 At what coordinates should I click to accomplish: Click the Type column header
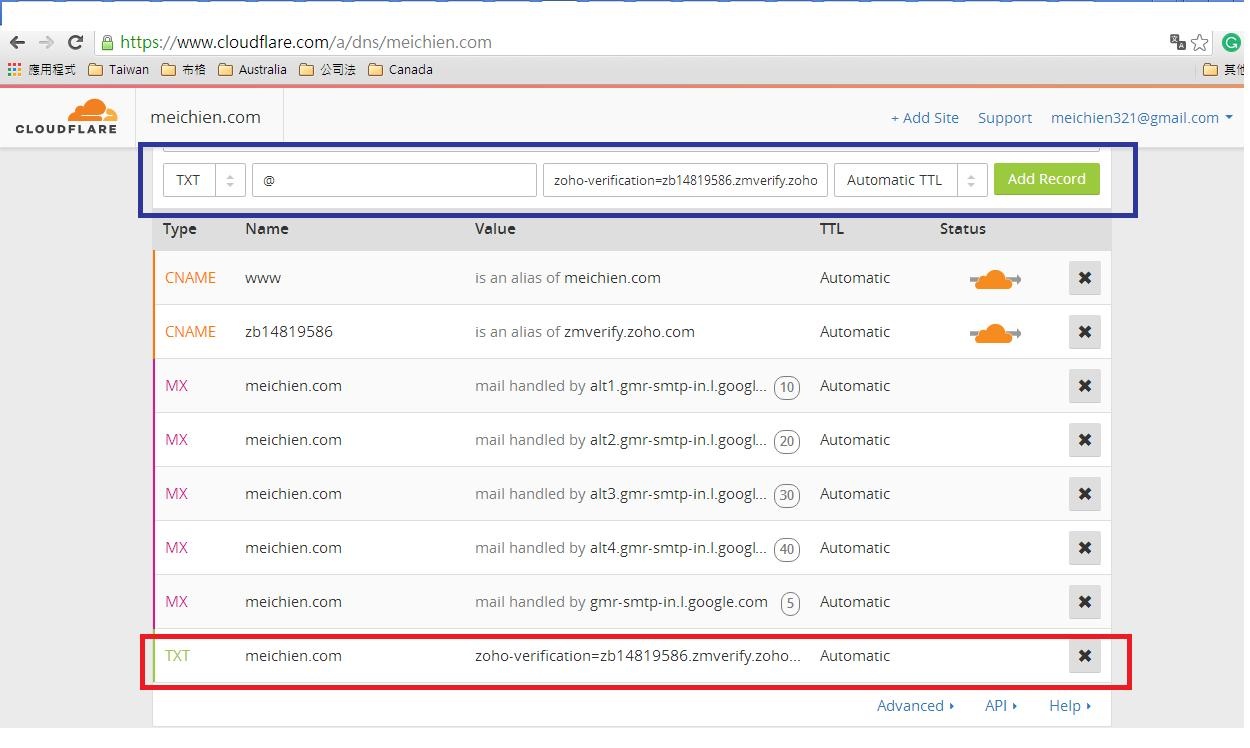[180, 229]
